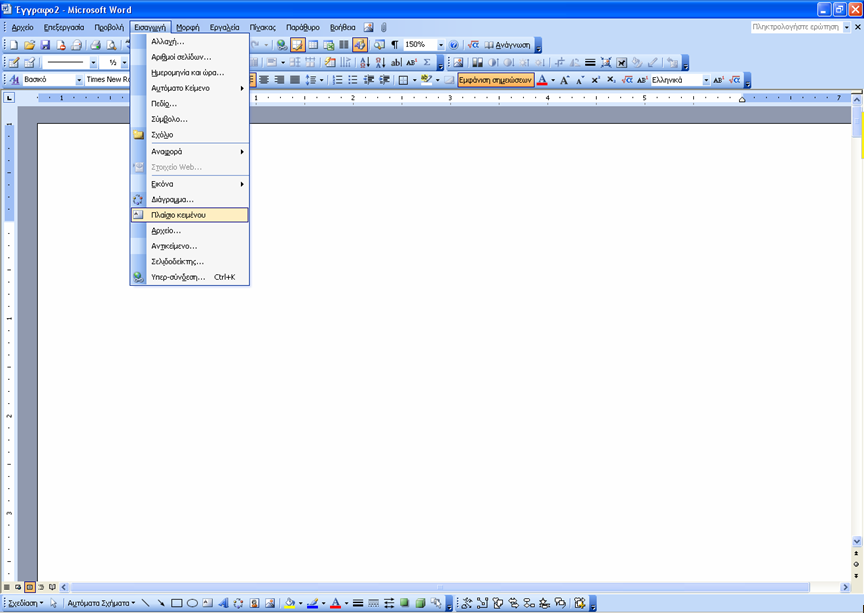
Task: Switch to Normal view button at bottom left
Action: click(7, 587)
